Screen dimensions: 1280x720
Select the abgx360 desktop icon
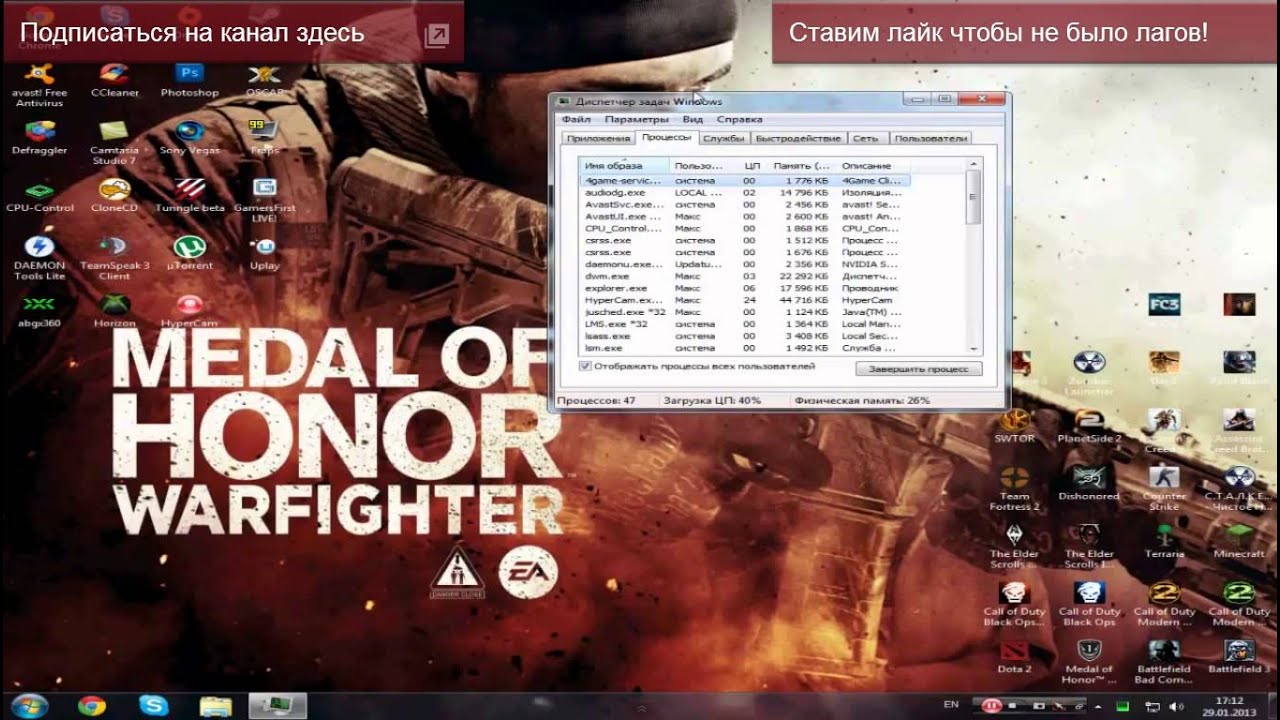(39, 312)
